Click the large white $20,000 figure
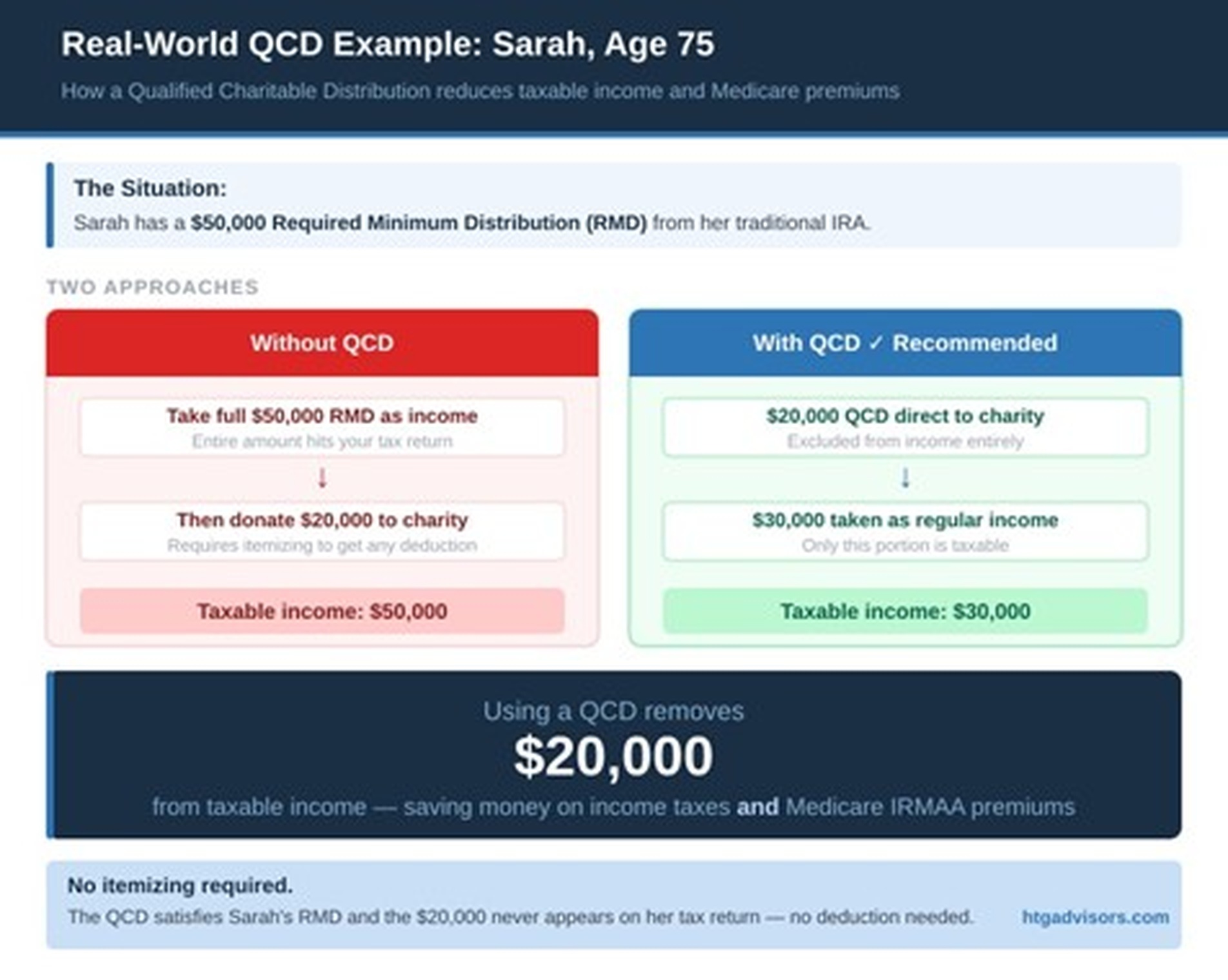Viewport: 1228px width, 980px height. [x=613, y=756]
